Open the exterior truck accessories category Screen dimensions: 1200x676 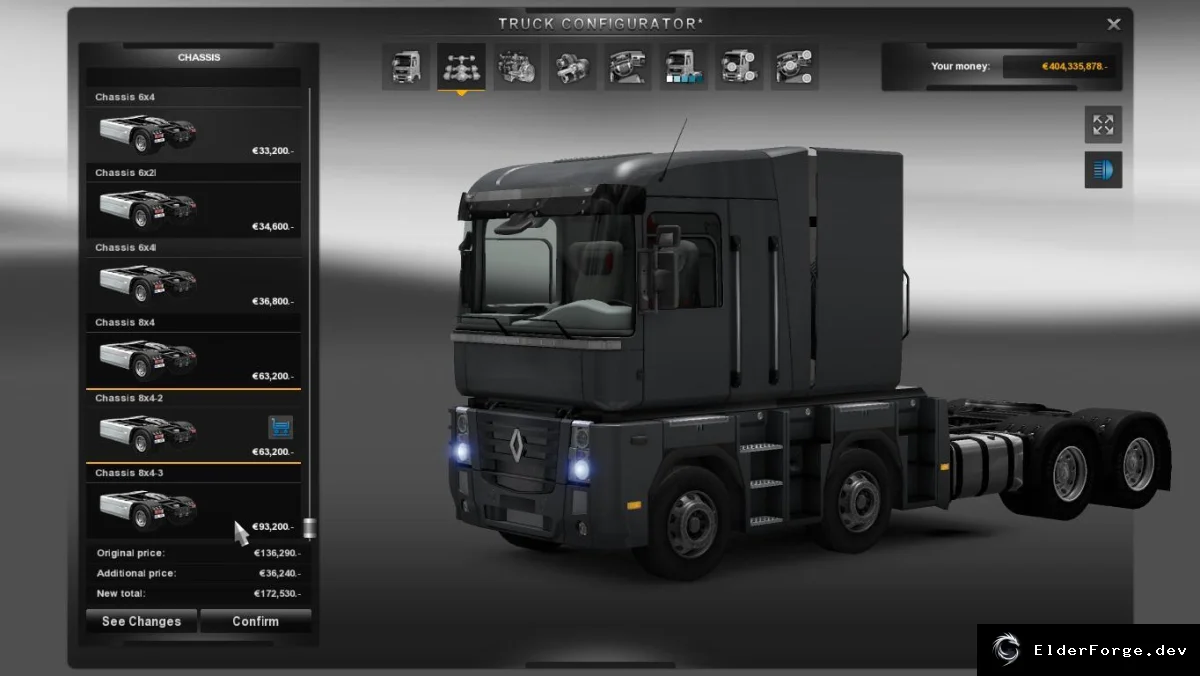[x=739, y=67]
